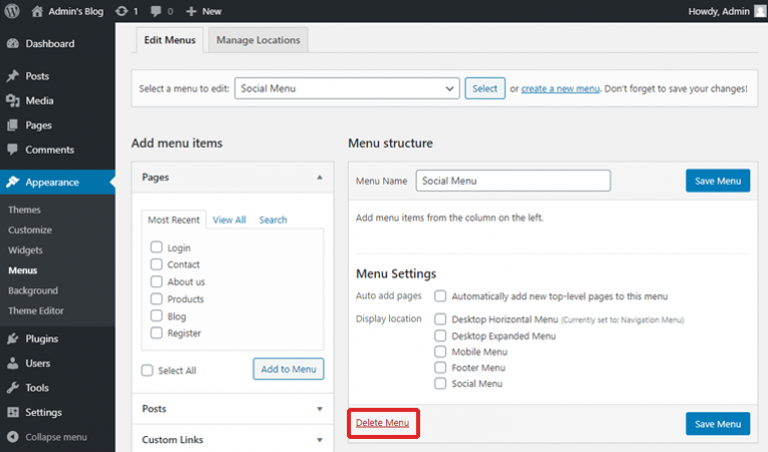768x452 pixels.
Task: Switch to the View All pages tab
Action: 229,220
